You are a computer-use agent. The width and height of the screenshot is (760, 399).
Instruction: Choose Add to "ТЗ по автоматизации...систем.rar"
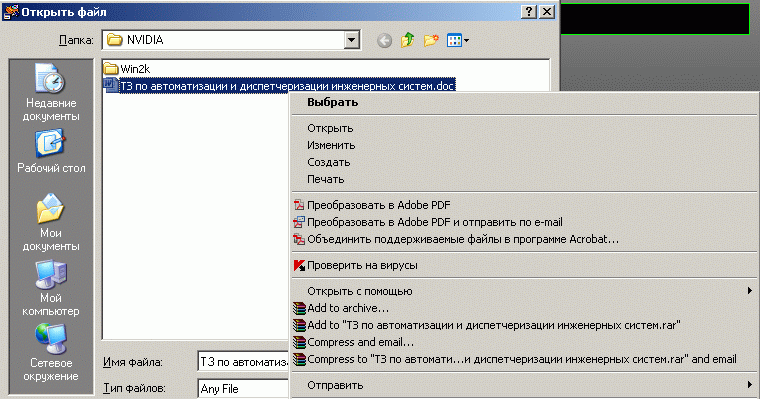pyautogui.click(x=524, y=325)
